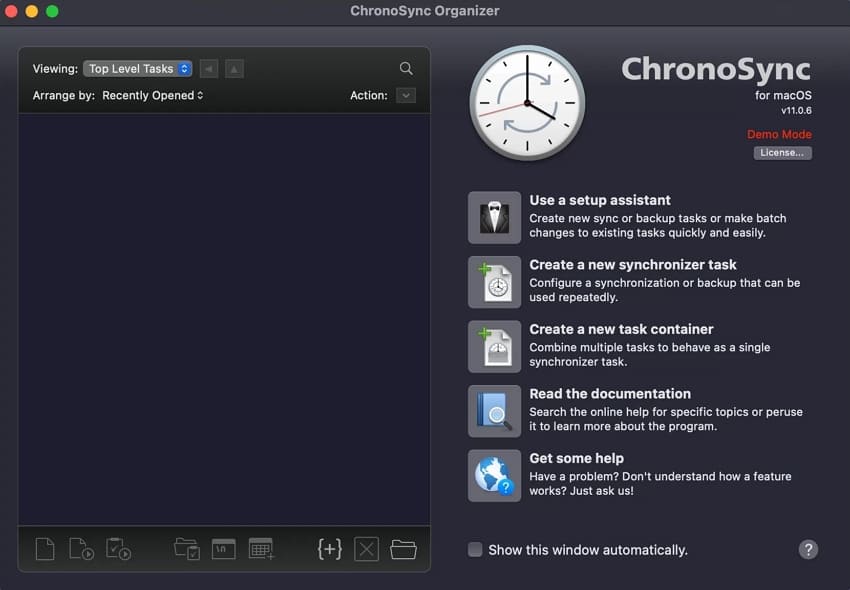Click Use a setup assistant heading
This screenshot has width=850, height=590.
tap(600, 200)
